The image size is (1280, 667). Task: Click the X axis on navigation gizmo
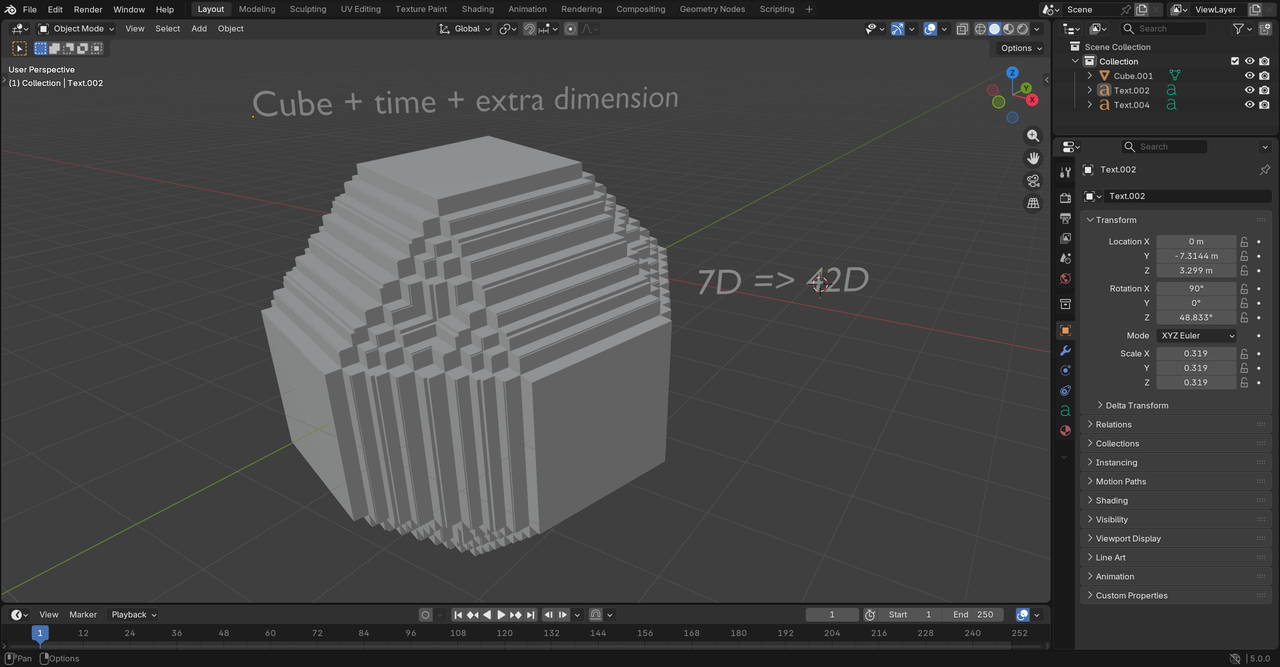click(x=1032, y=99)
